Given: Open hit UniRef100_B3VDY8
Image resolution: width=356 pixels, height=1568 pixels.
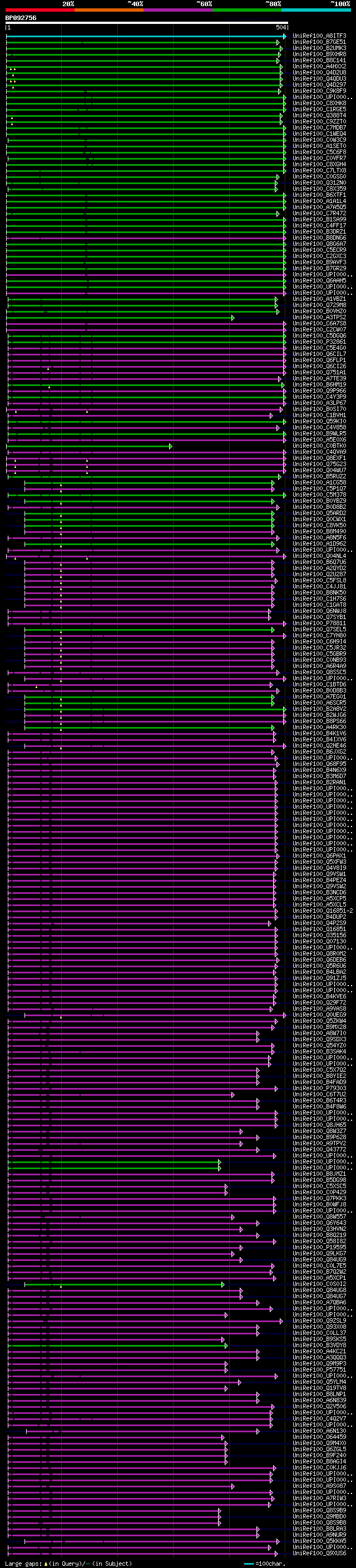Looking at the screenshot, I should pyautogui.click(x=319, y=1345).
